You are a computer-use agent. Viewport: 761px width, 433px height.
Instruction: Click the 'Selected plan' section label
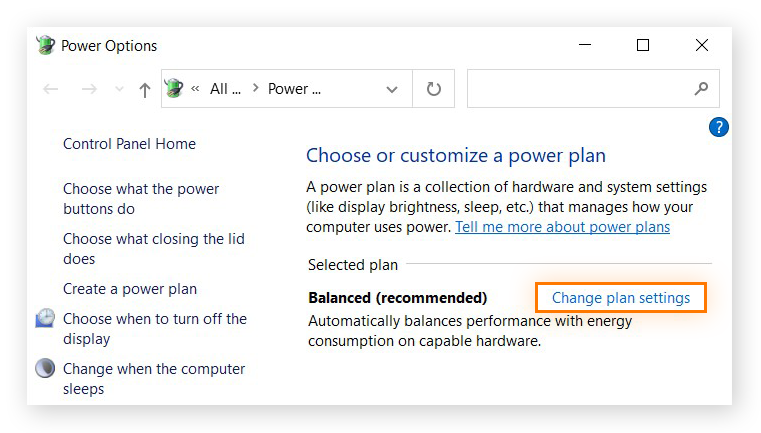click(x=353, y=265)
